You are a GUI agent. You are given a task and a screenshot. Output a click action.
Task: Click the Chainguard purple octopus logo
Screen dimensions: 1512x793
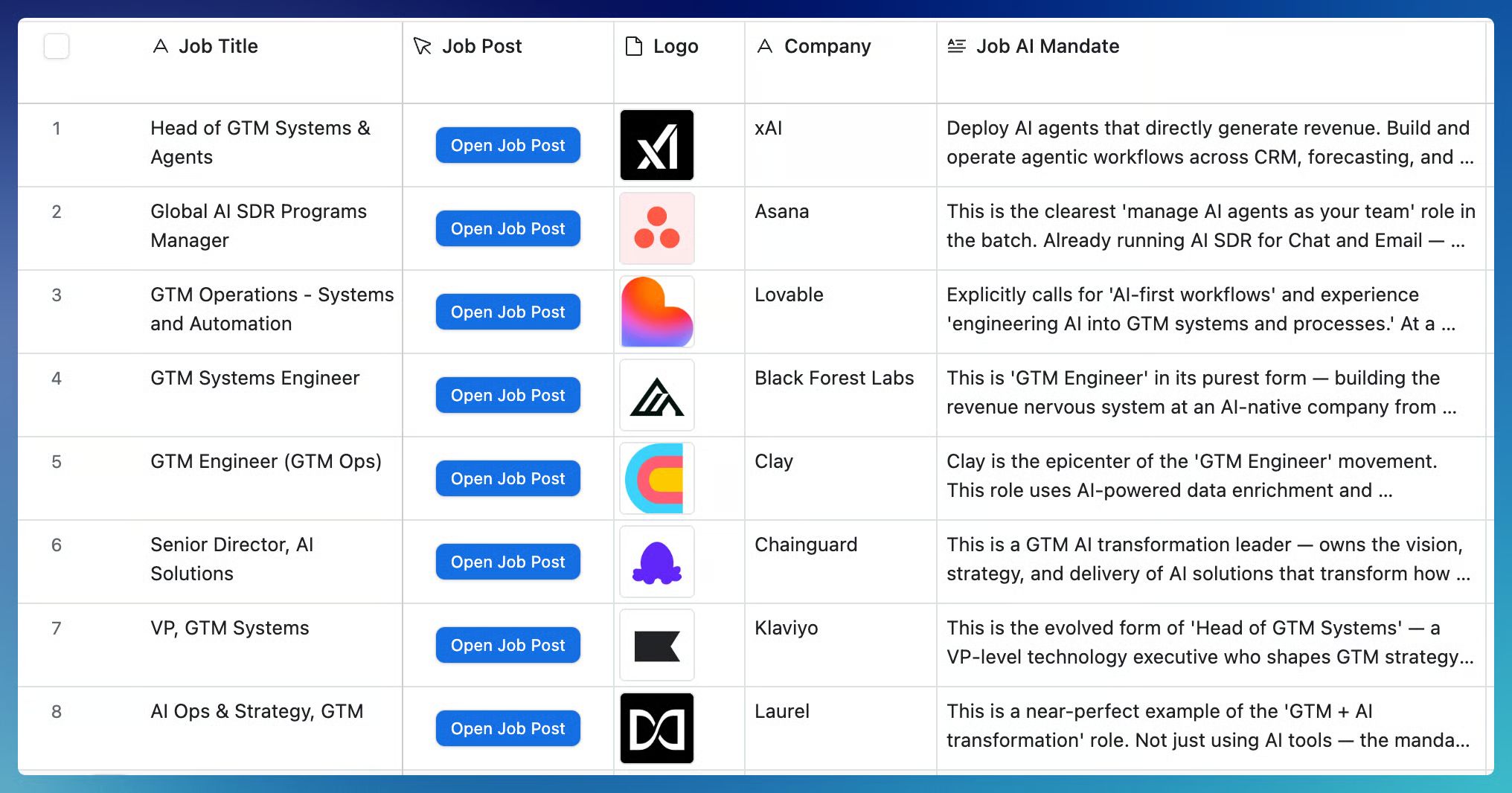pos(656,562)
